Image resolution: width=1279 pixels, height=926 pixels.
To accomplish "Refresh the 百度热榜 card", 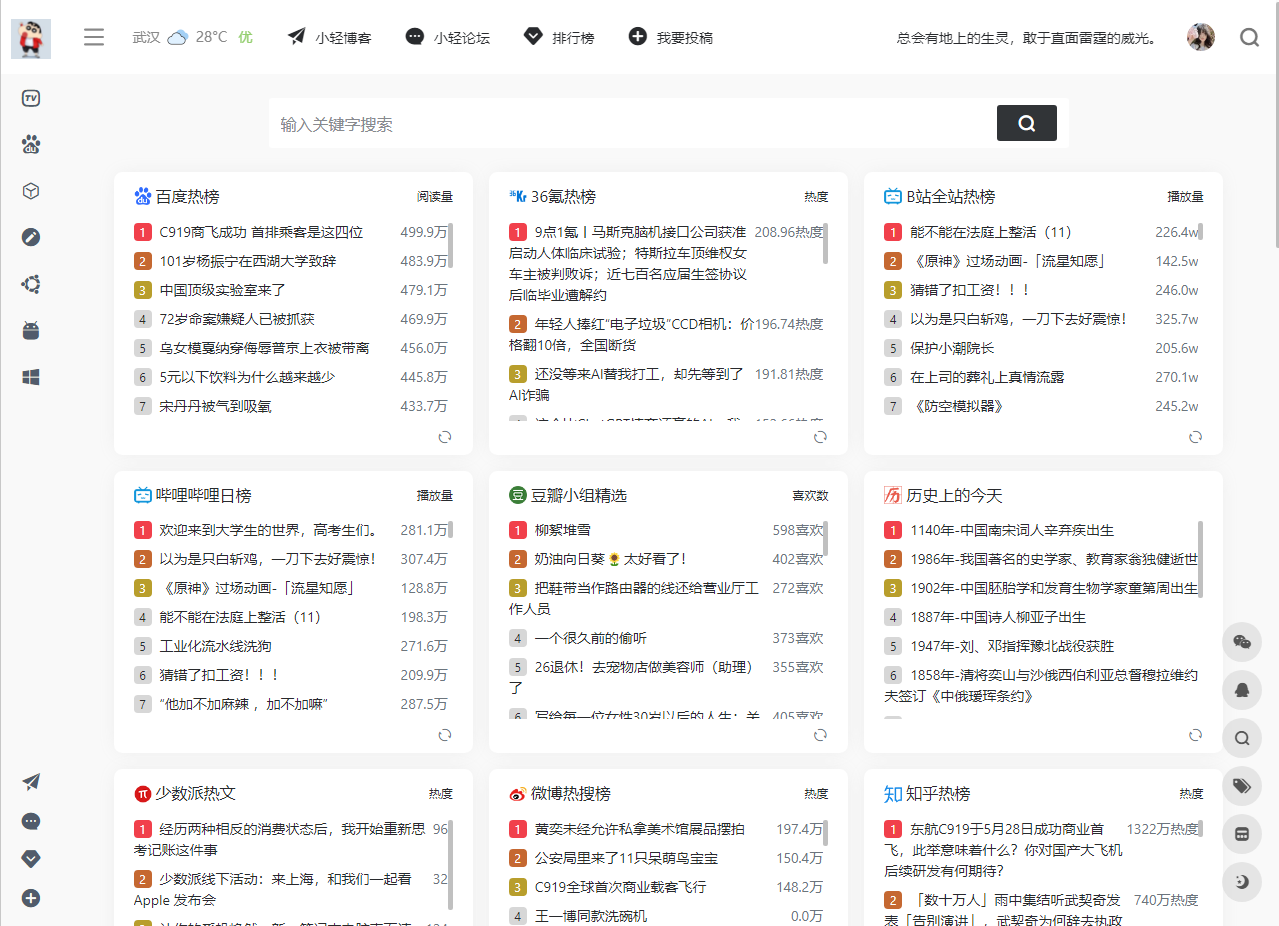I will click(x=445, y=437).
